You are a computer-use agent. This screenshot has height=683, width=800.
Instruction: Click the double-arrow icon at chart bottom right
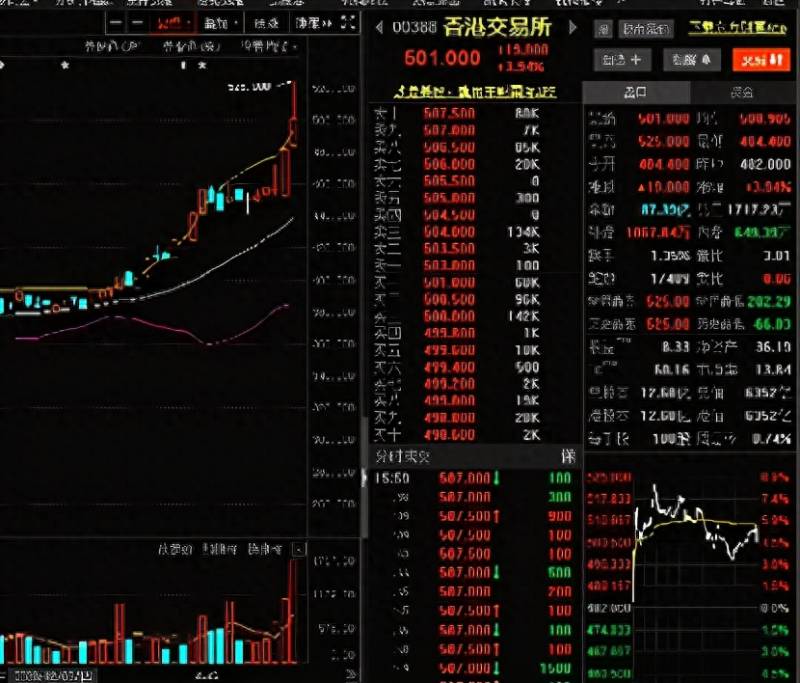click(352, 673)
